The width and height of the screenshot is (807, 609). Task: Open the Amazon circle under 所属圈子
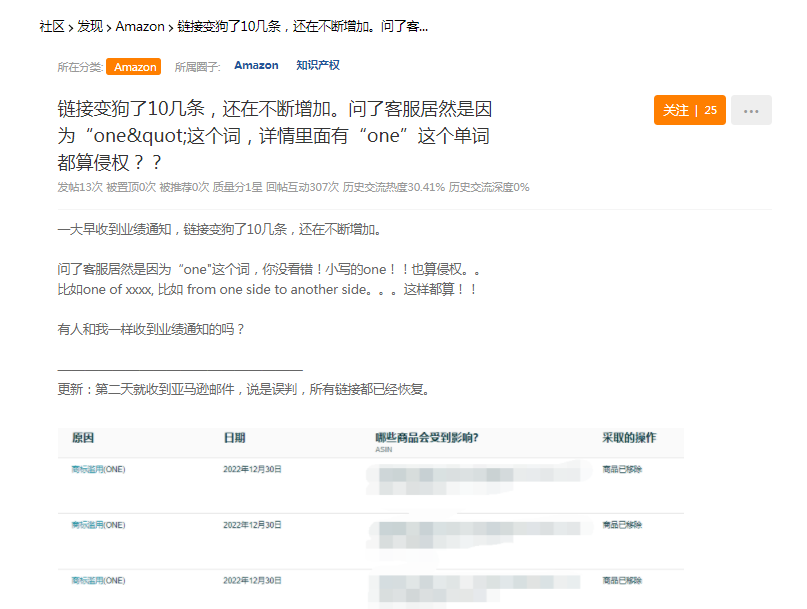pos(256,66)
